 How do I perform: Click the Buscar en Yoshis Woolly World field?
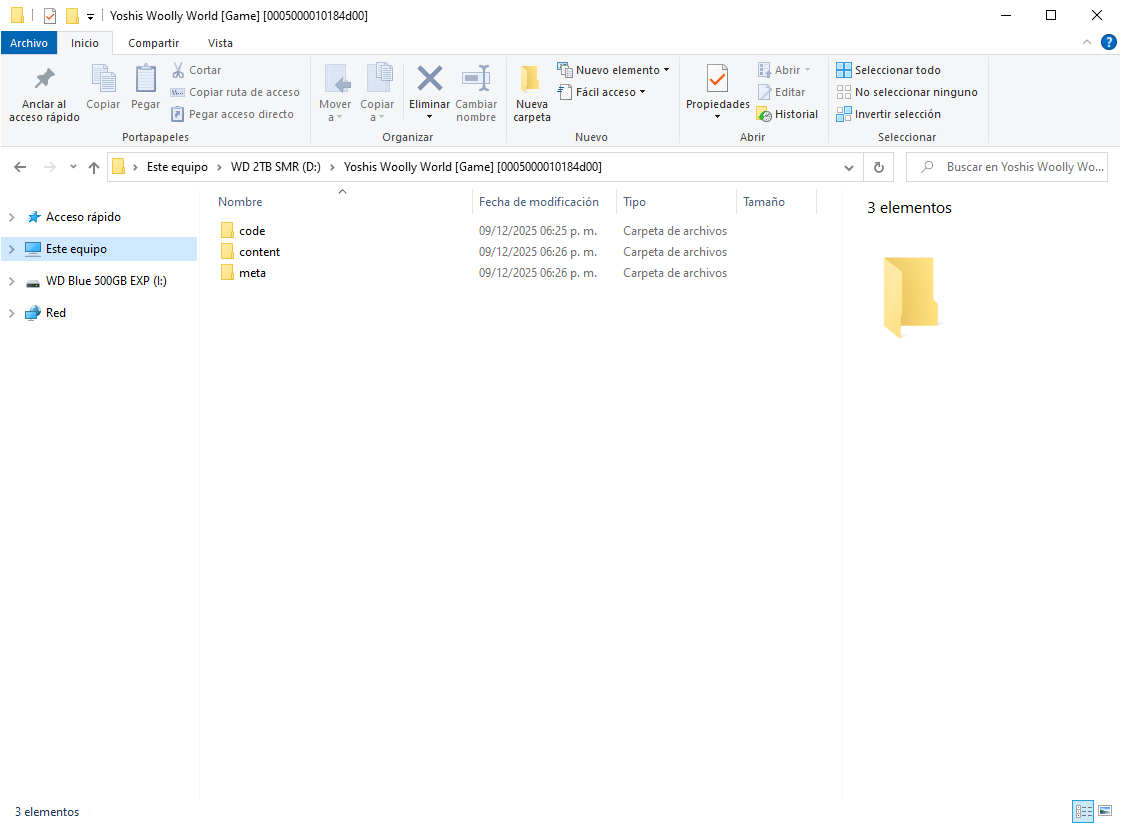tap(1007, 167)
